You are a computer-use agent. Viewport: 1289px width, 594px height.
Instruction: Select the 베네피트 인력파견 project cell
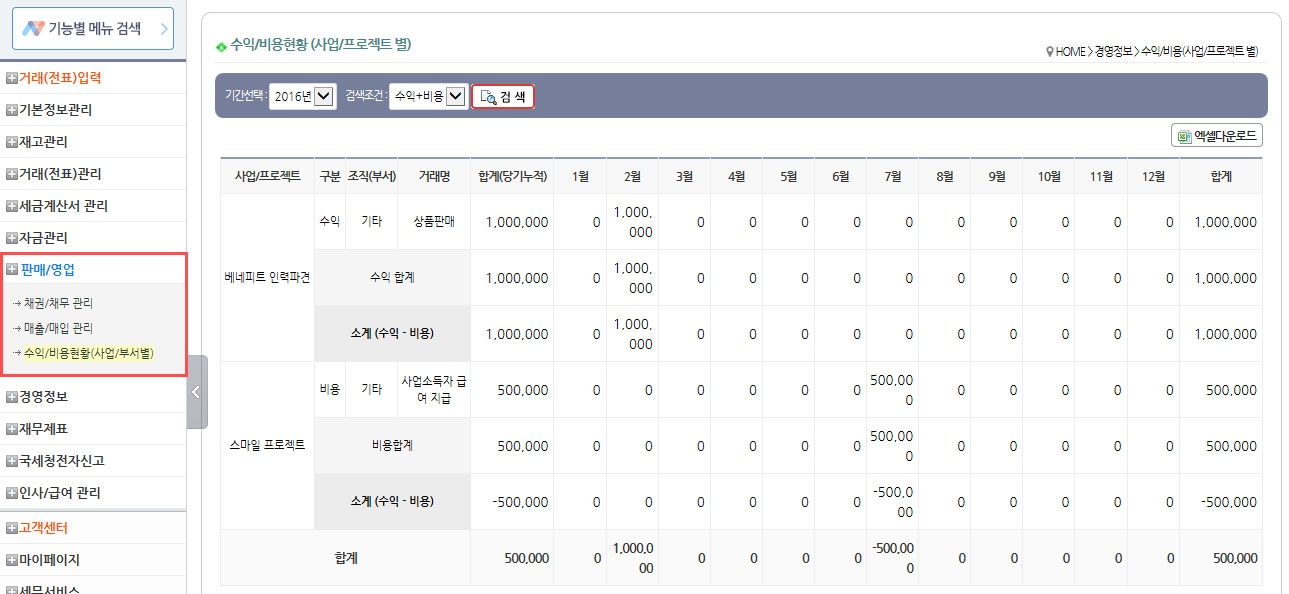click(268, 278)
